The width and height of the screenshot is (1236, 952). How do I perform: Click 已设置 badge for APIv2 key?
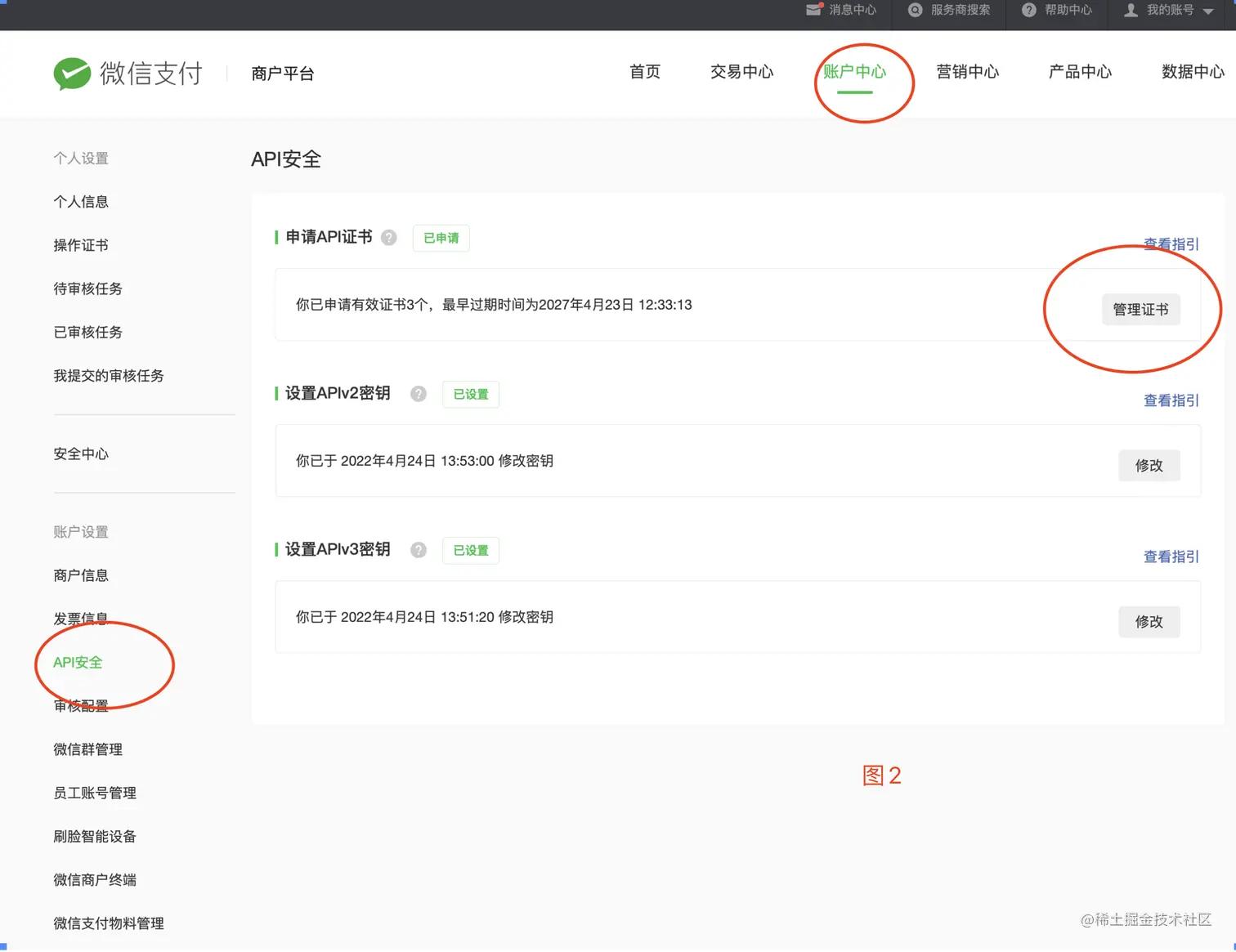(x=471, y=394)
